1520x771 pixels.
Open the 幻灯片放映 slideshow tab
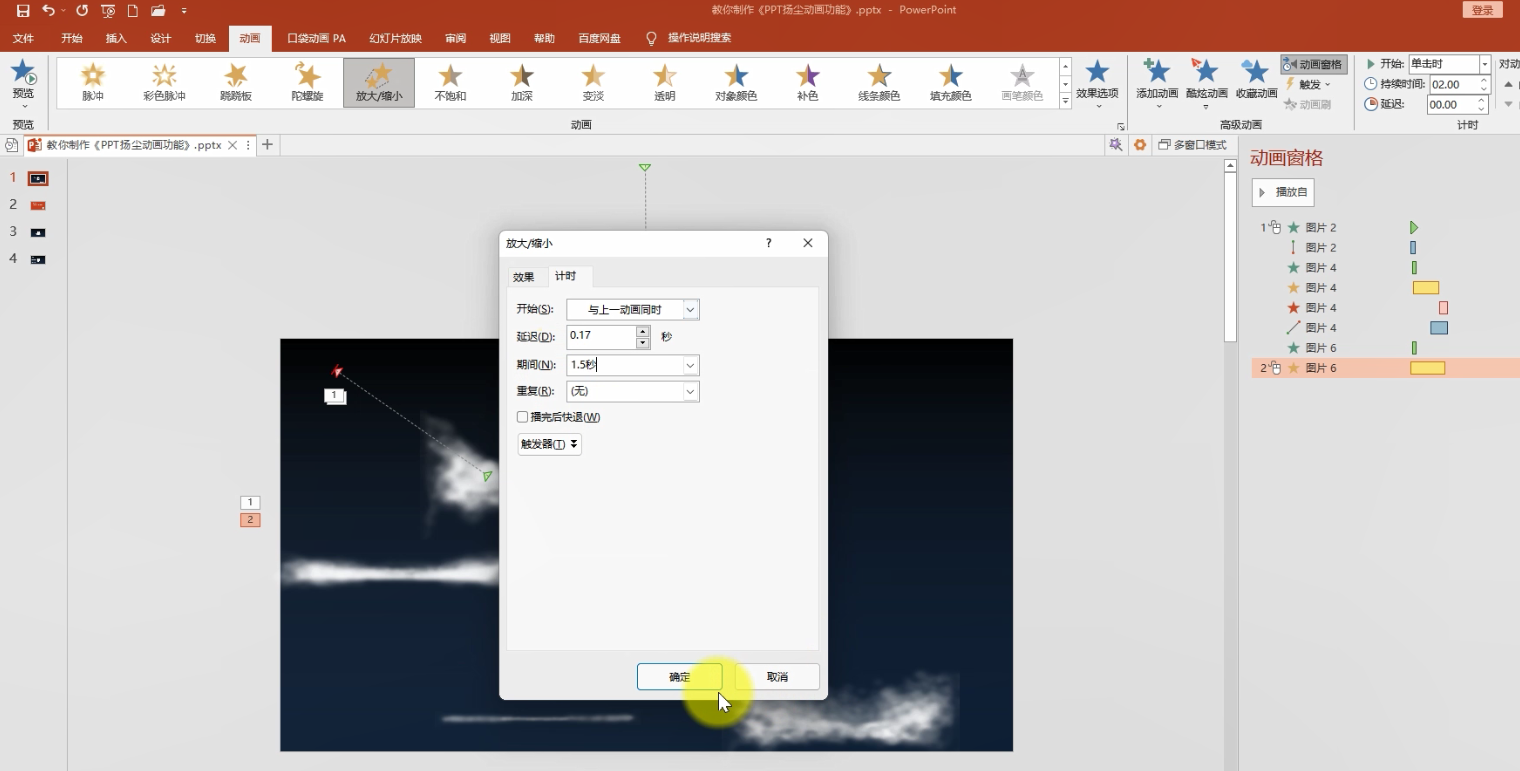pos(395,38)
